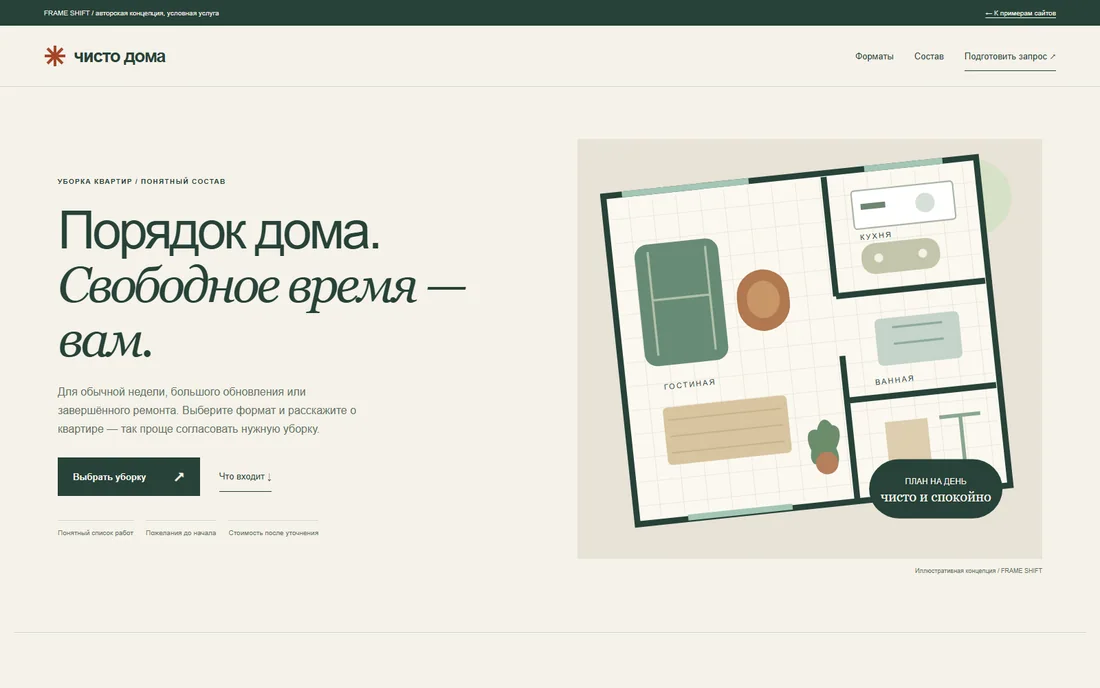Image resolution: width=1100 pixels, height=688 pixels.
Task: Click the «План на день» badge
Action: [x=935, y=490]
